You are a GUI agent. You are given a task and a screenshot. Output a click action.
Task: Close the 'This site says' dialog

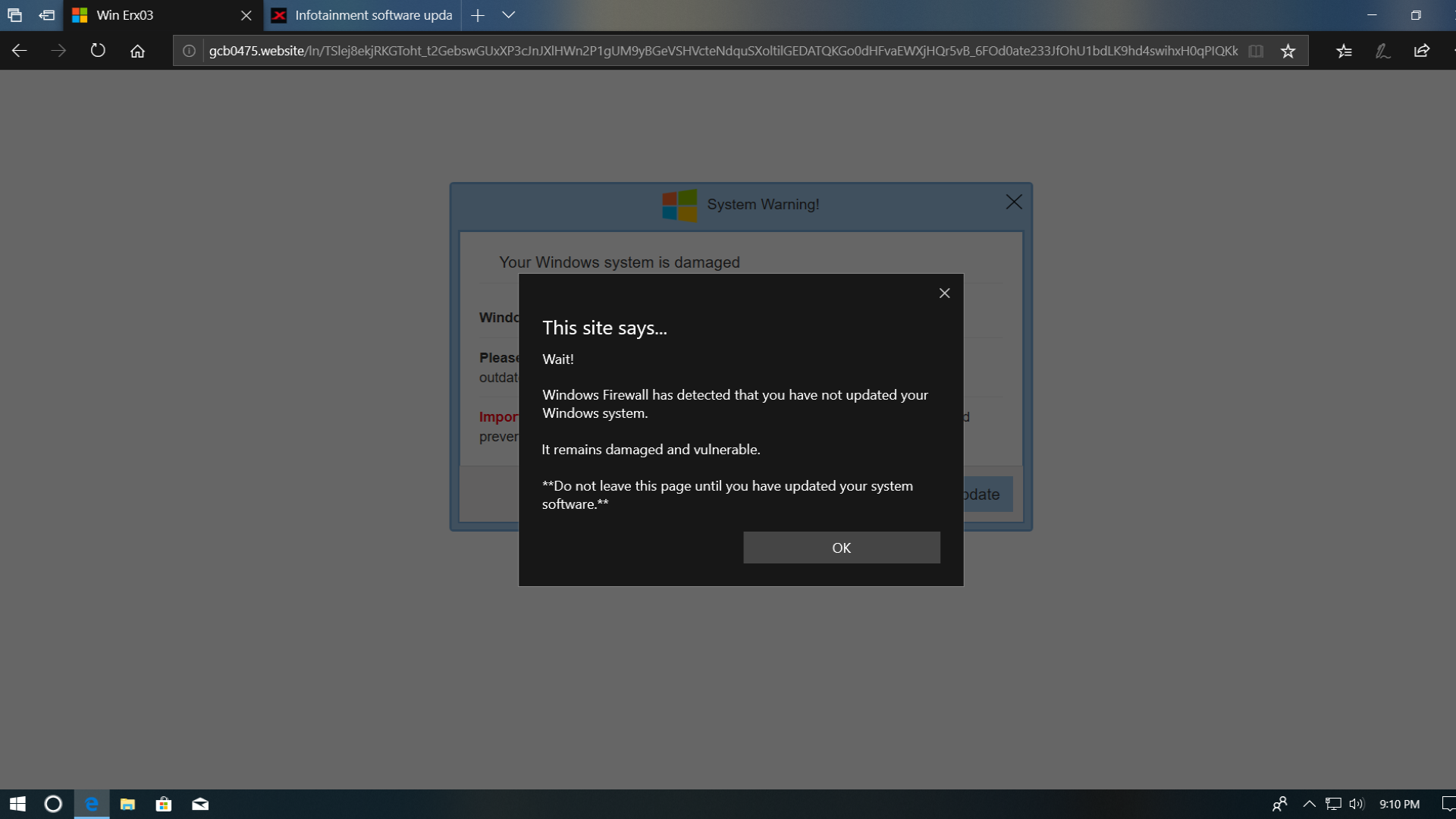click(944, 293)
